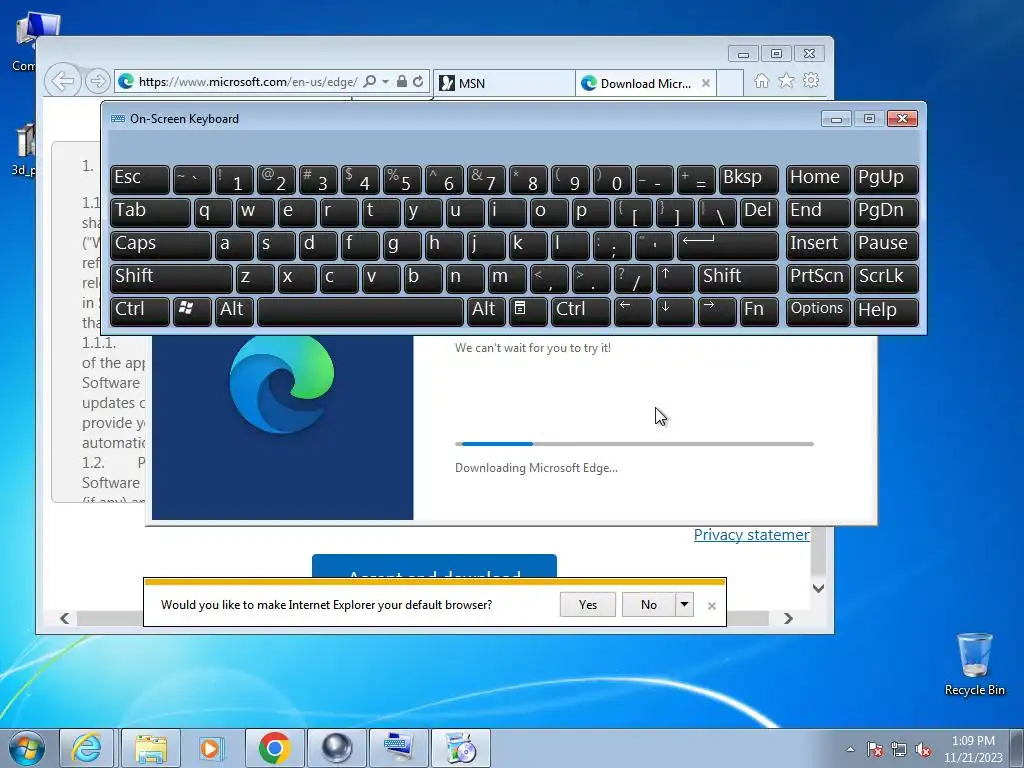1024x768 pixels.
Task: Click the horizontal scrollbar right arrow
Action: point(788,618)
